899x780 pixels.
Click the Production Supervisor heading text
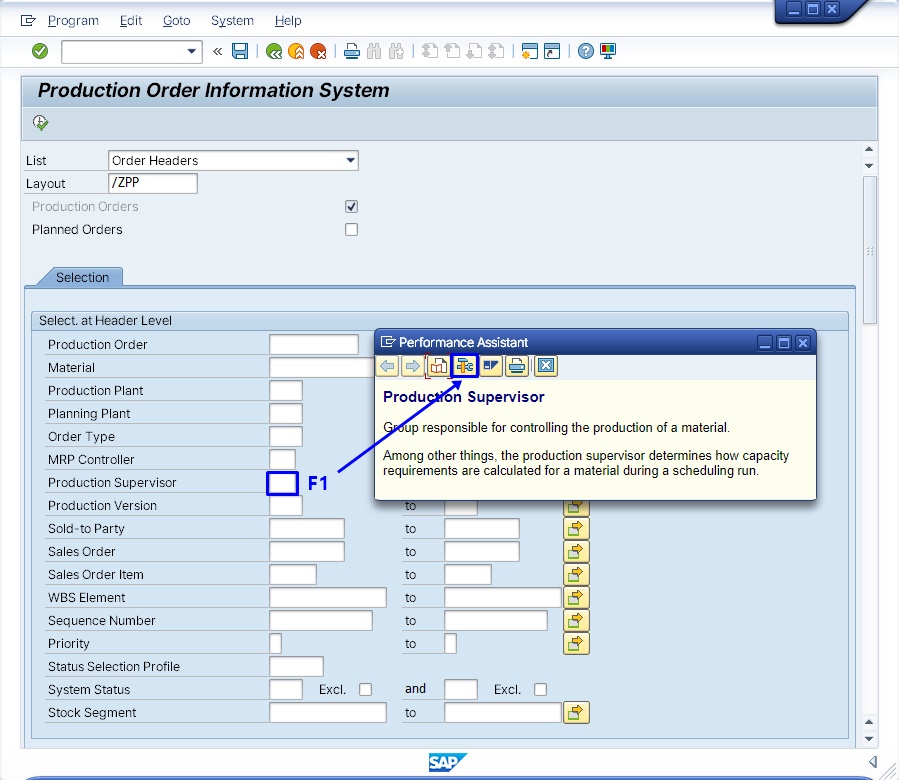tap(464, 397)
